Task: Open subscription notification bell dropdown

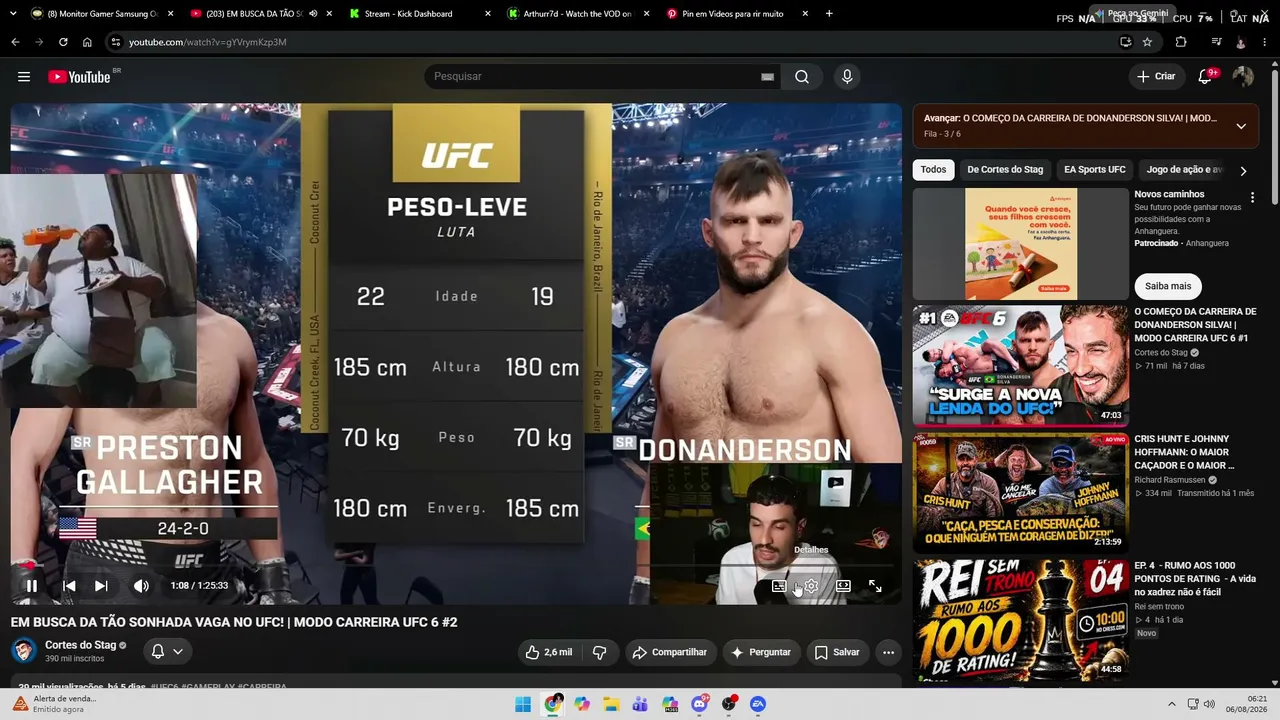Action: [167, 652]
